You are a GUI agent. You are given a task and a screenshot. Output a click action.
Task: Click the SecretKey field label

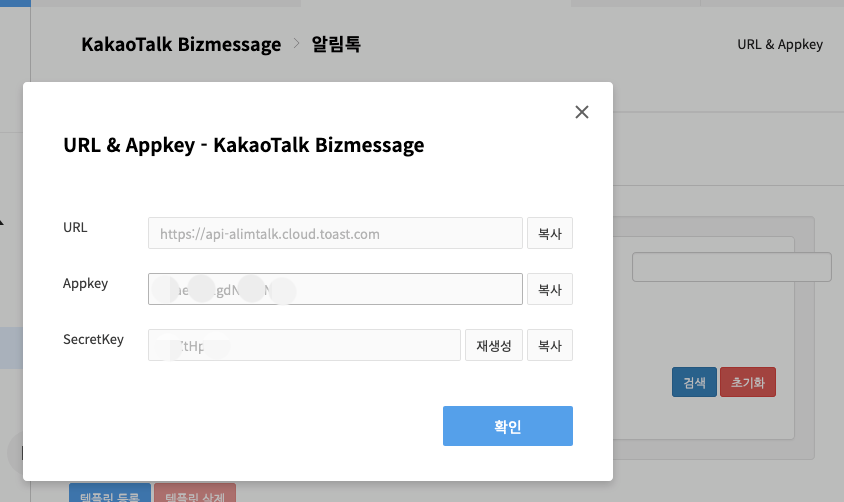coord(93,340)
